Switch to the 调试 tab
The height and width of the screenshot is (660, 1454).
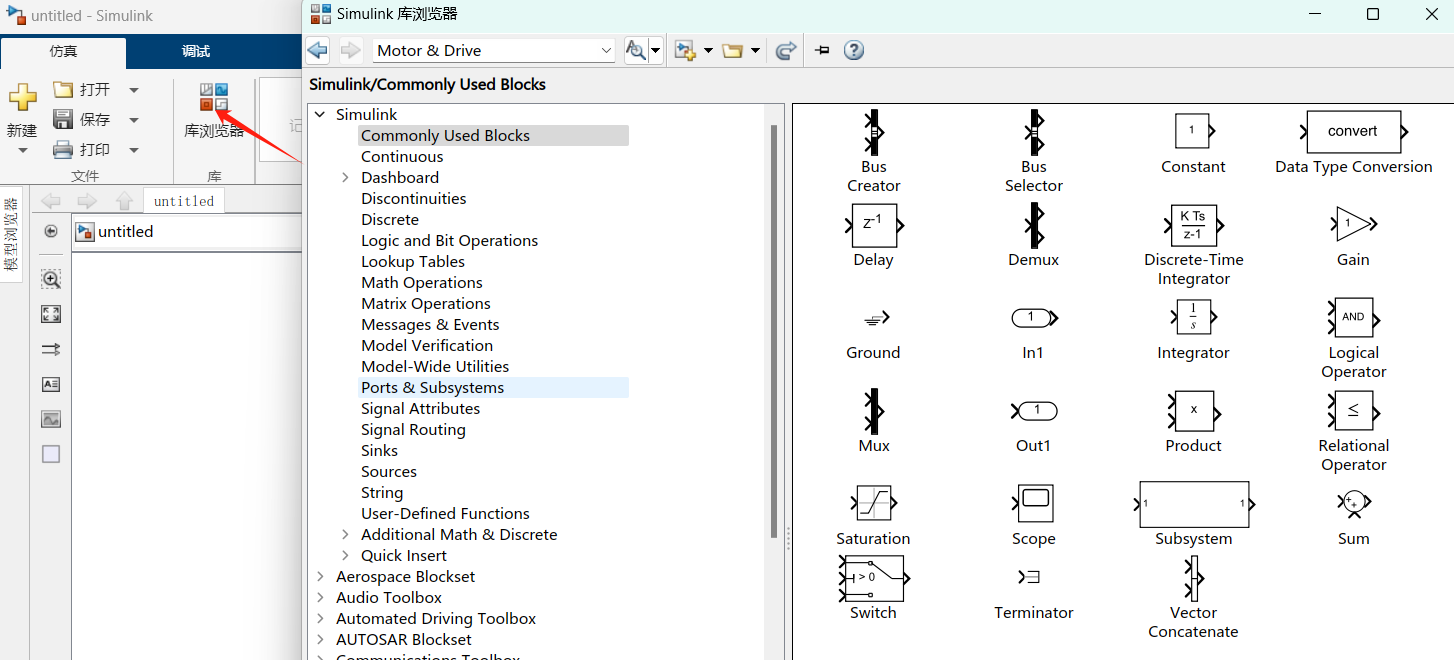coord(196,52)
